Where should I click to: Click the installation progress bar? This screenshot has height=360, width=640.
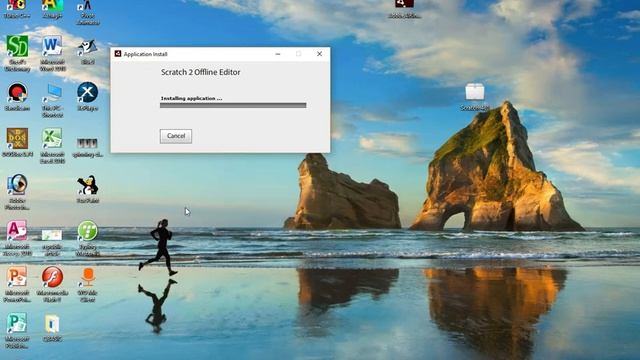pos(233,105)
